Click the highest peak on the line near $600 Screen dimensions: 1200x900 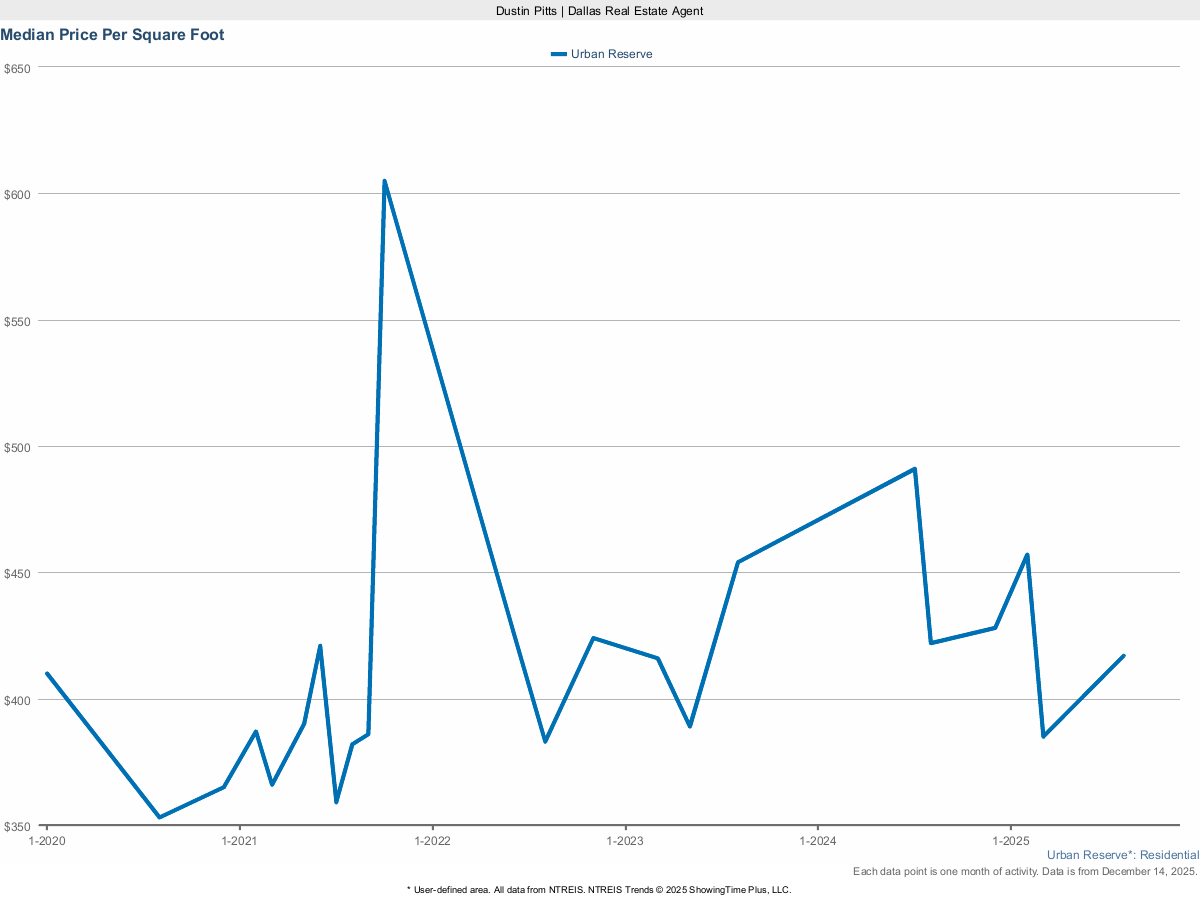pos(385,182)
